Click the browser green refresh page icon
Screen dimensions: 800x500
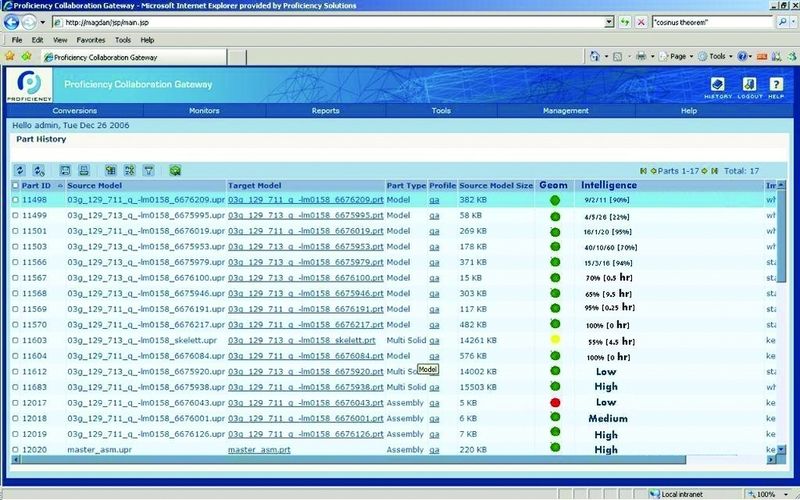coord(624,22)
